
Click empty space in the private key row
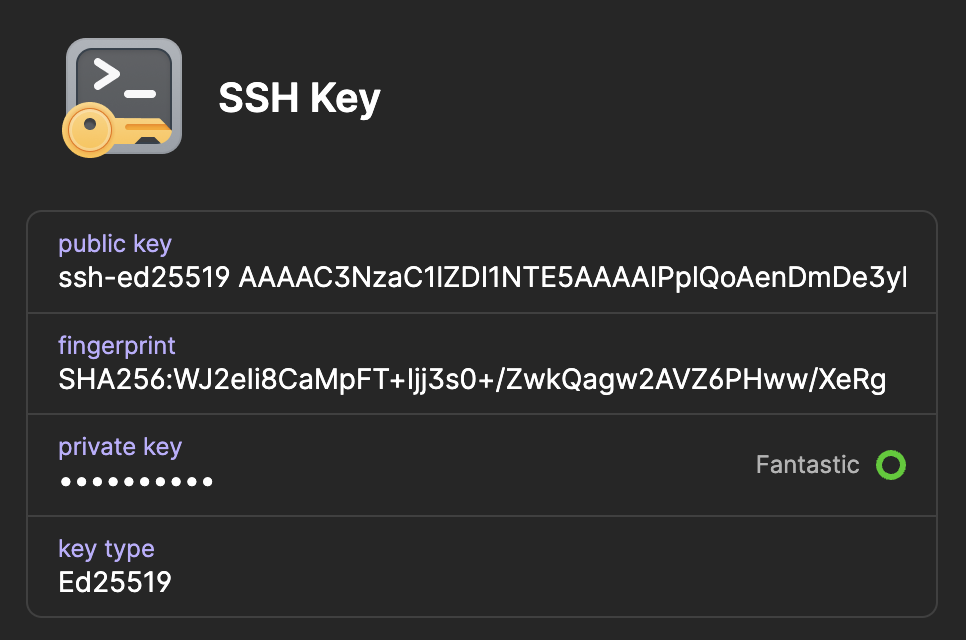pos(480,465)
